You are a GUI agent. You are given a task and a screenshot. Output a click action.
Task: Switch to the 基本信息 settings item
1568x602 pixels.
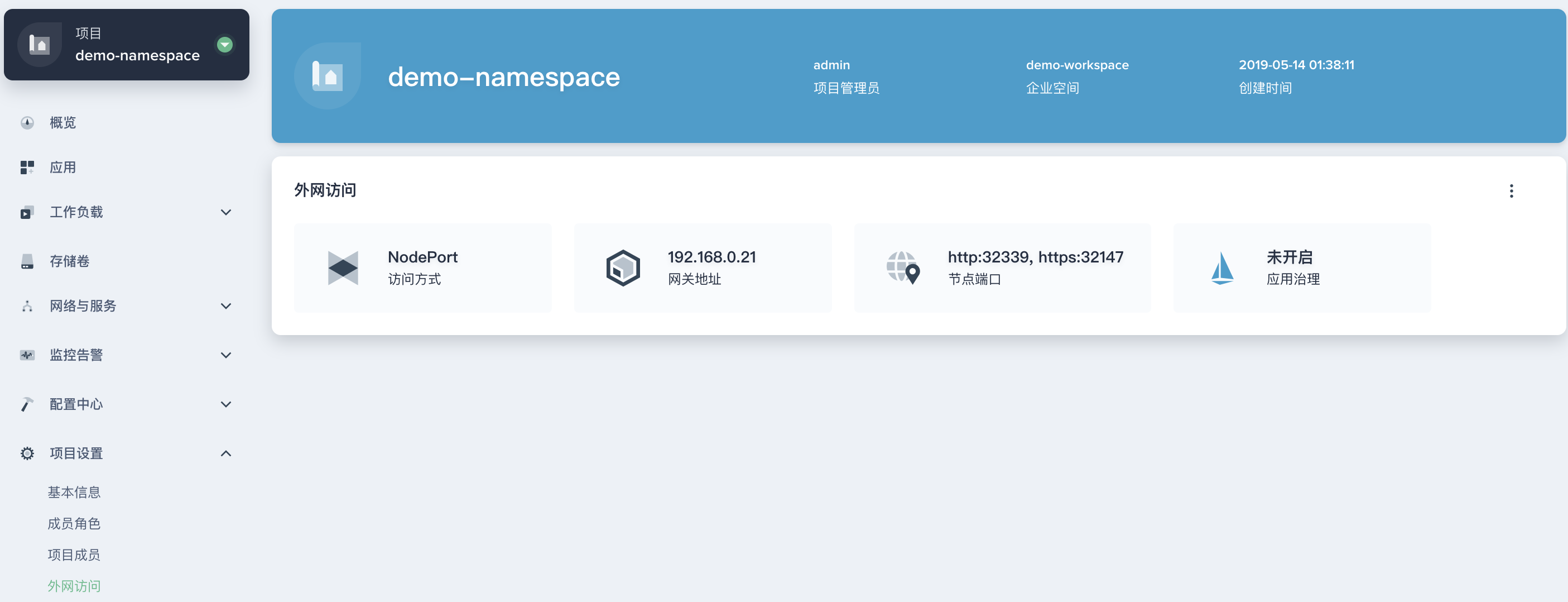[x=74, y=493]
